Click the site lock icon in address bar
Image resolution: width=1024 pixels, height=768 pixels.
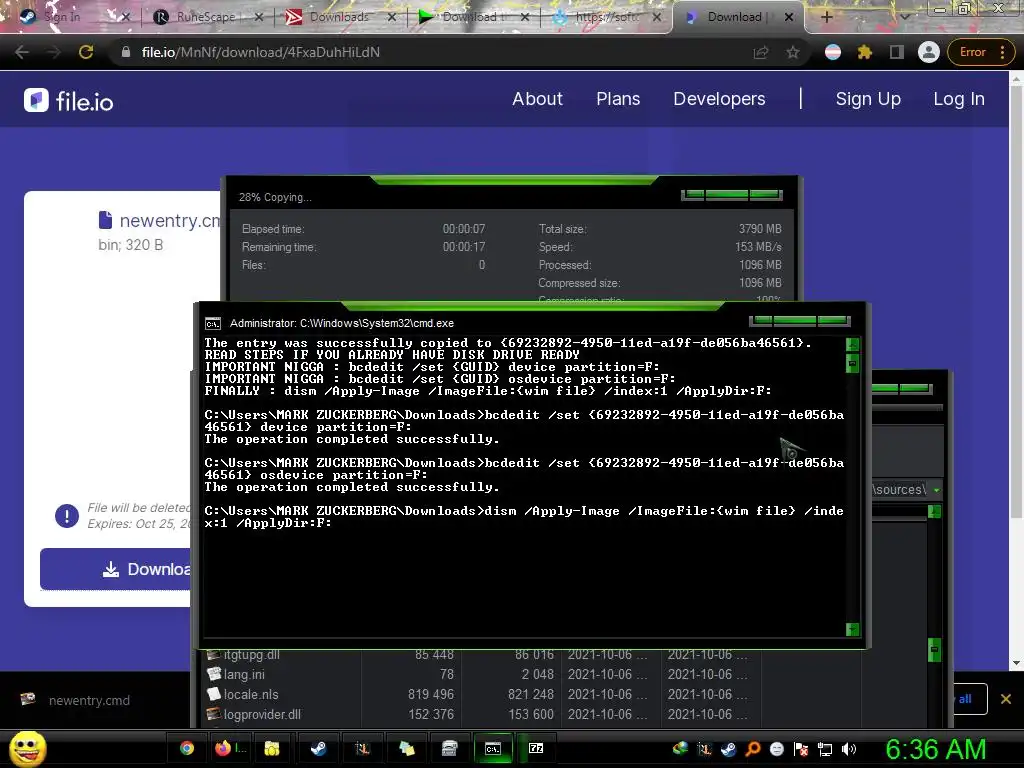tap(126, 52)
